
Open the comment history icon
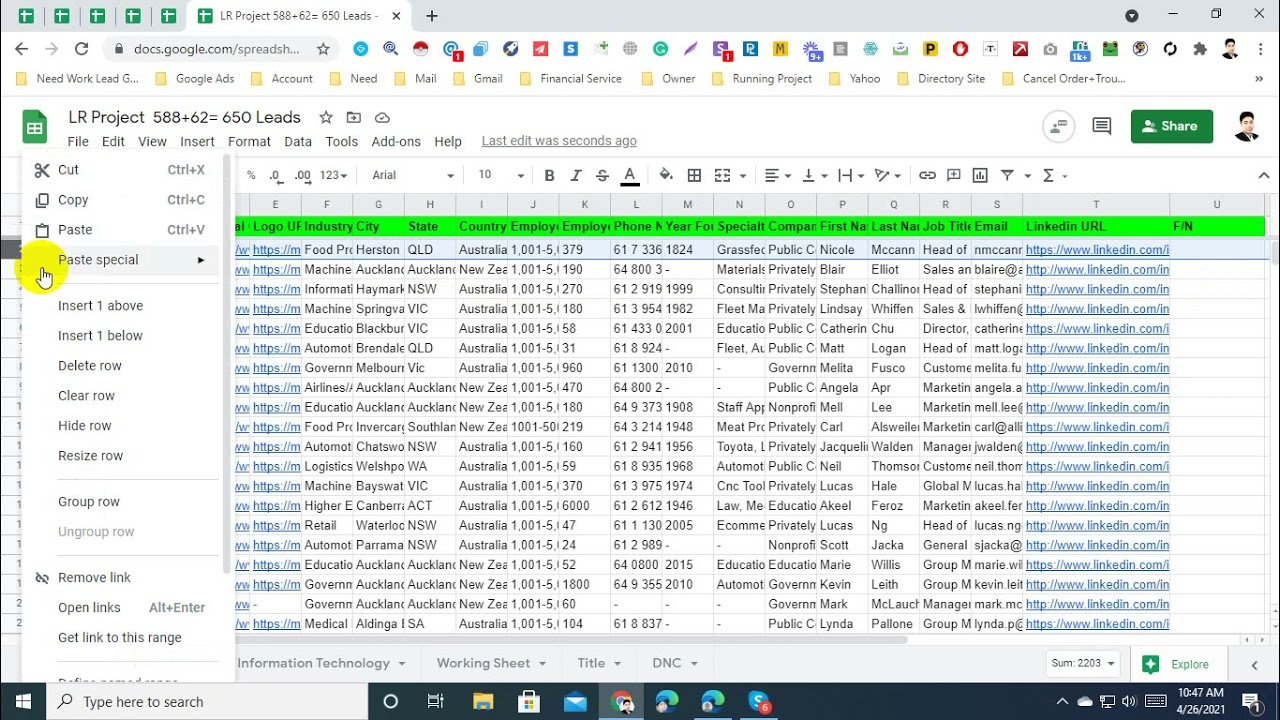(1102, 126)
